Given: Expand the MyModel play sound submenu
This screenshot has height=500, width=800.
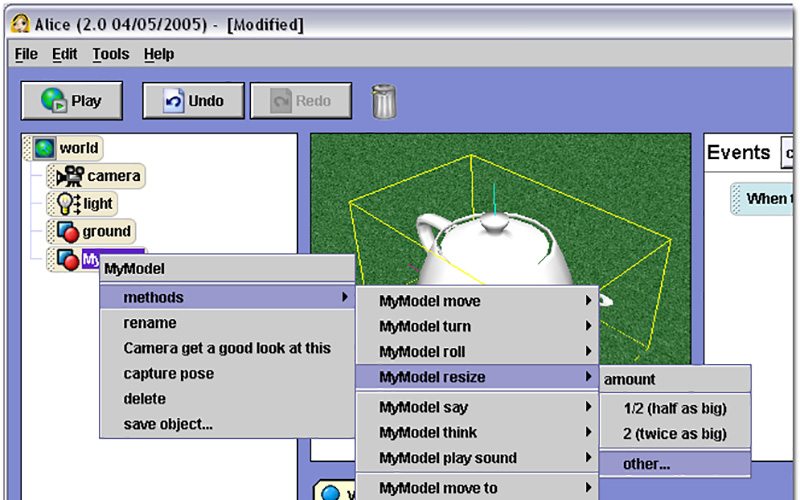Looking at the screenshot, I should (x=477, y=458).
